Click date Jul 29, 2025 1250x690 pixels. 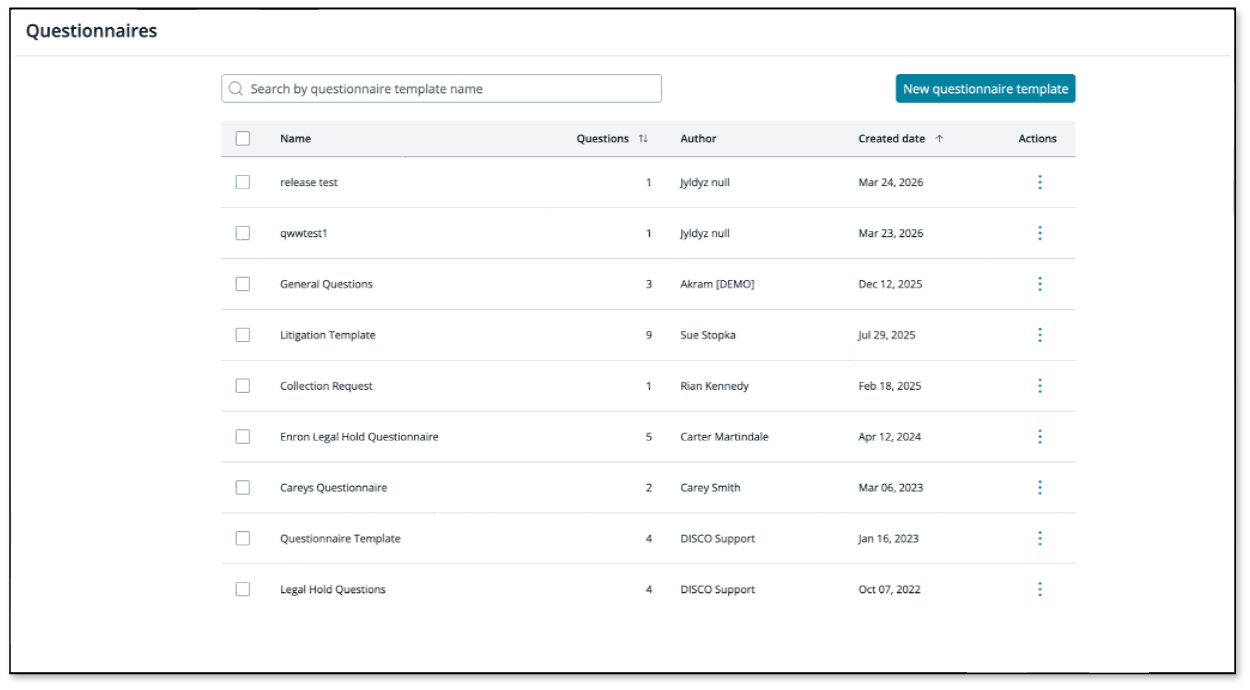click(x=887, y=335)
